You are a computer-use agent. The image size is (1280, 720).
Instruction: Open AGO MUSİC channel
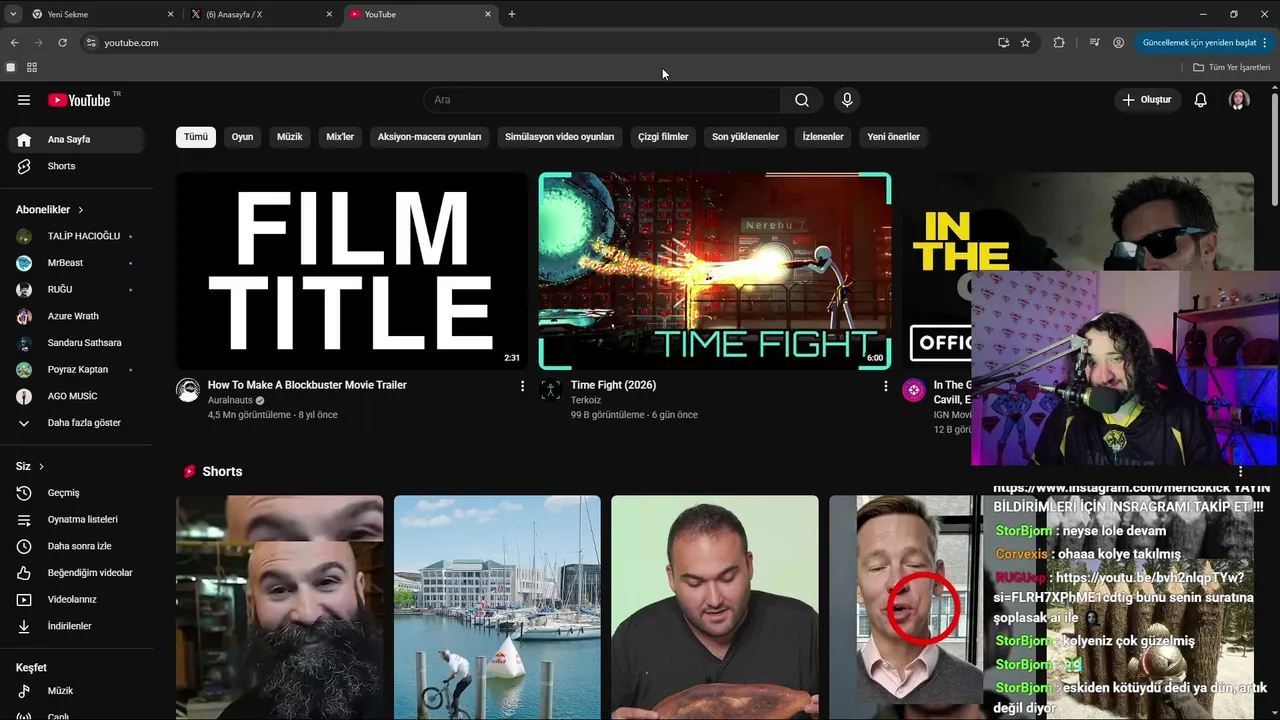click(76, 396)
